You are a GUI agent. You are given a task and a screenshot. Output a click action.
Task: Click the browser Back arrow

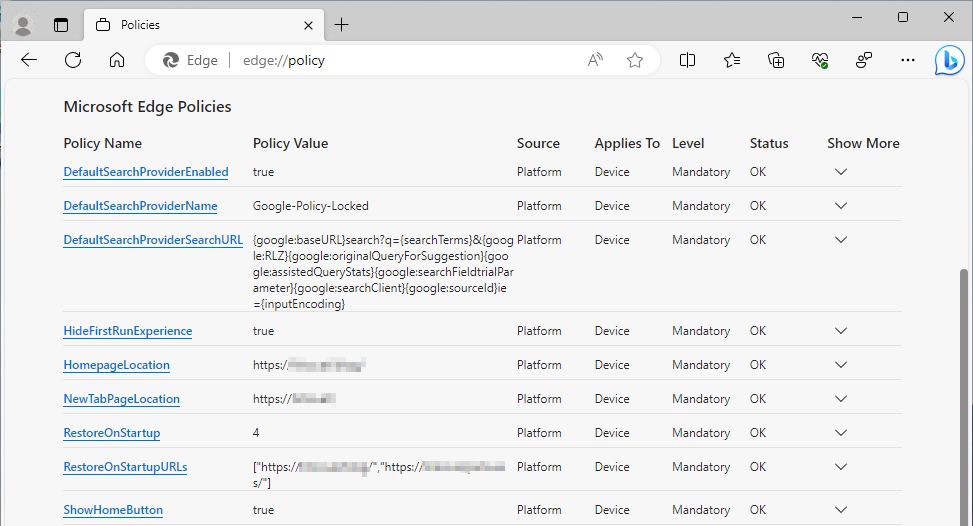[x=29, y=60]
